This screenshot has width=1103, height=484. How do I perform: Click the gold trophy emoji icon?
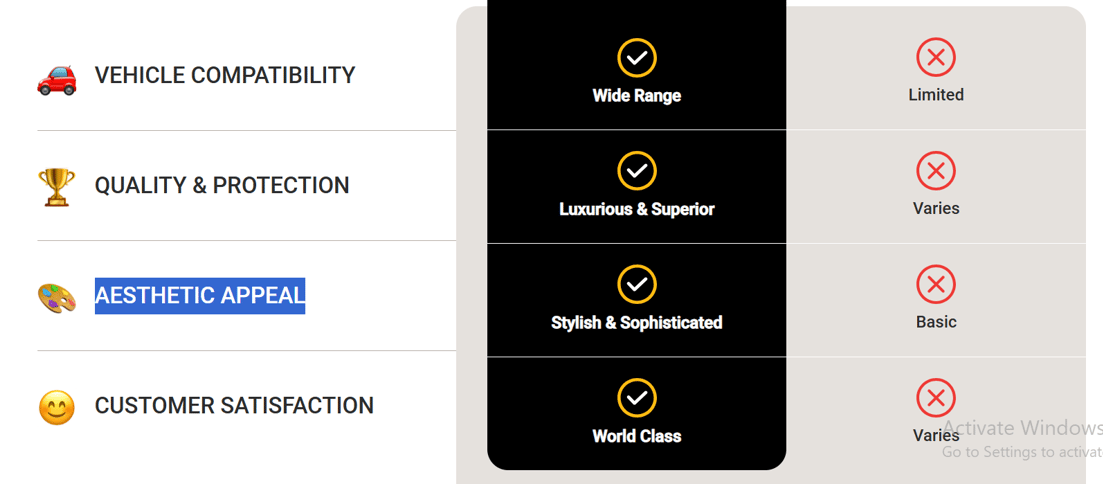56,187
